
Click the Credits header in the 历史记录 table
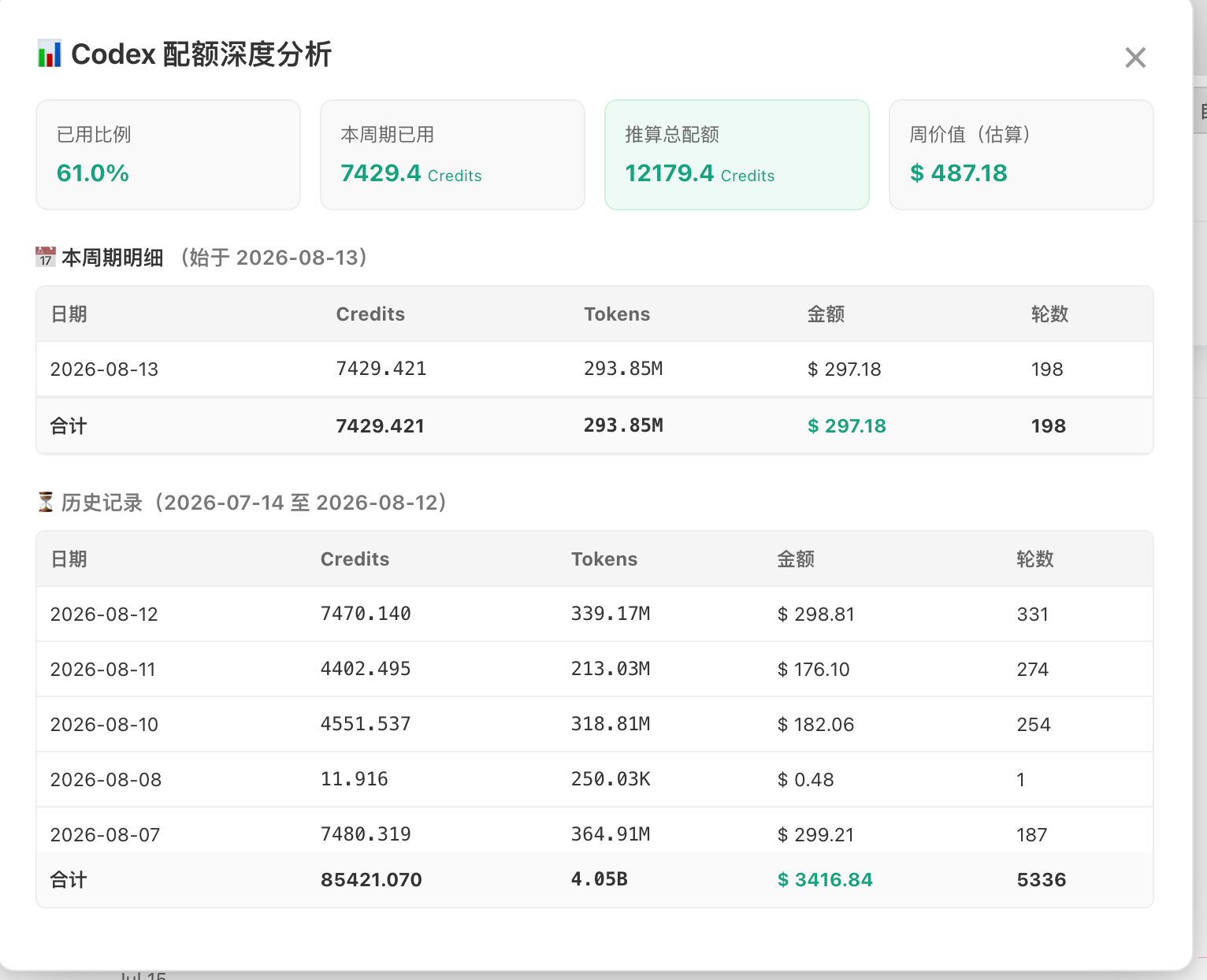click(355, 559)
